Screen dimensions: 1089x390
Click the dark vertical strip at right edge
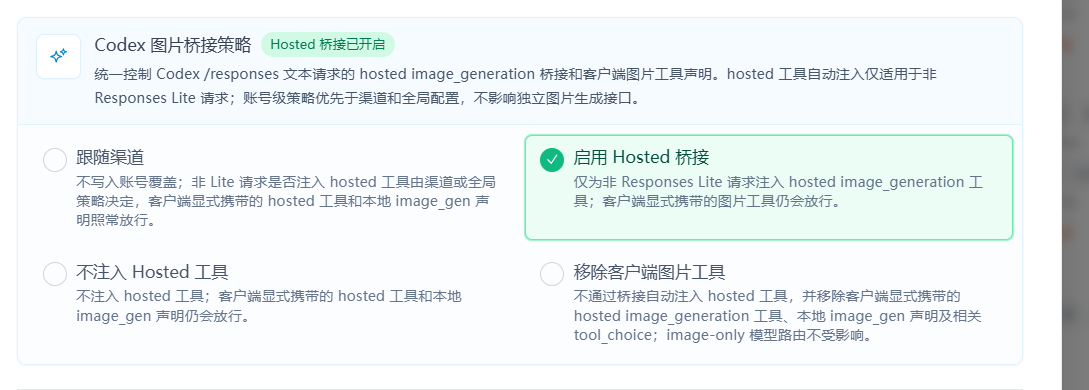coord(1075,195)
